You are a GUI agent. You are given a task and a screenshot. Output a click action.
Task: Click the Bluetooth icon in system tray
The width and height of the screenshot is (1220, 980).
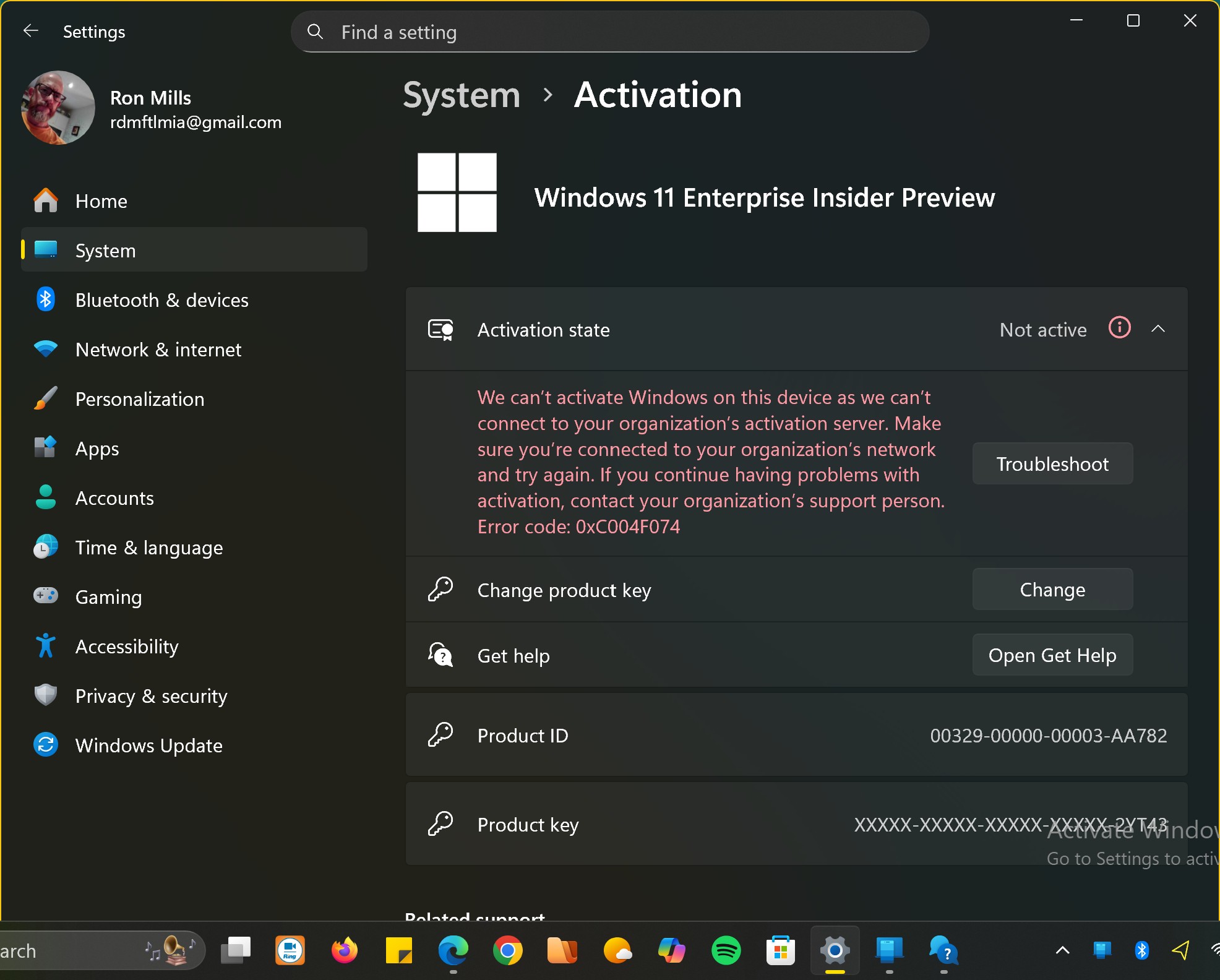pyautogui.click(x=1140, y=951)
